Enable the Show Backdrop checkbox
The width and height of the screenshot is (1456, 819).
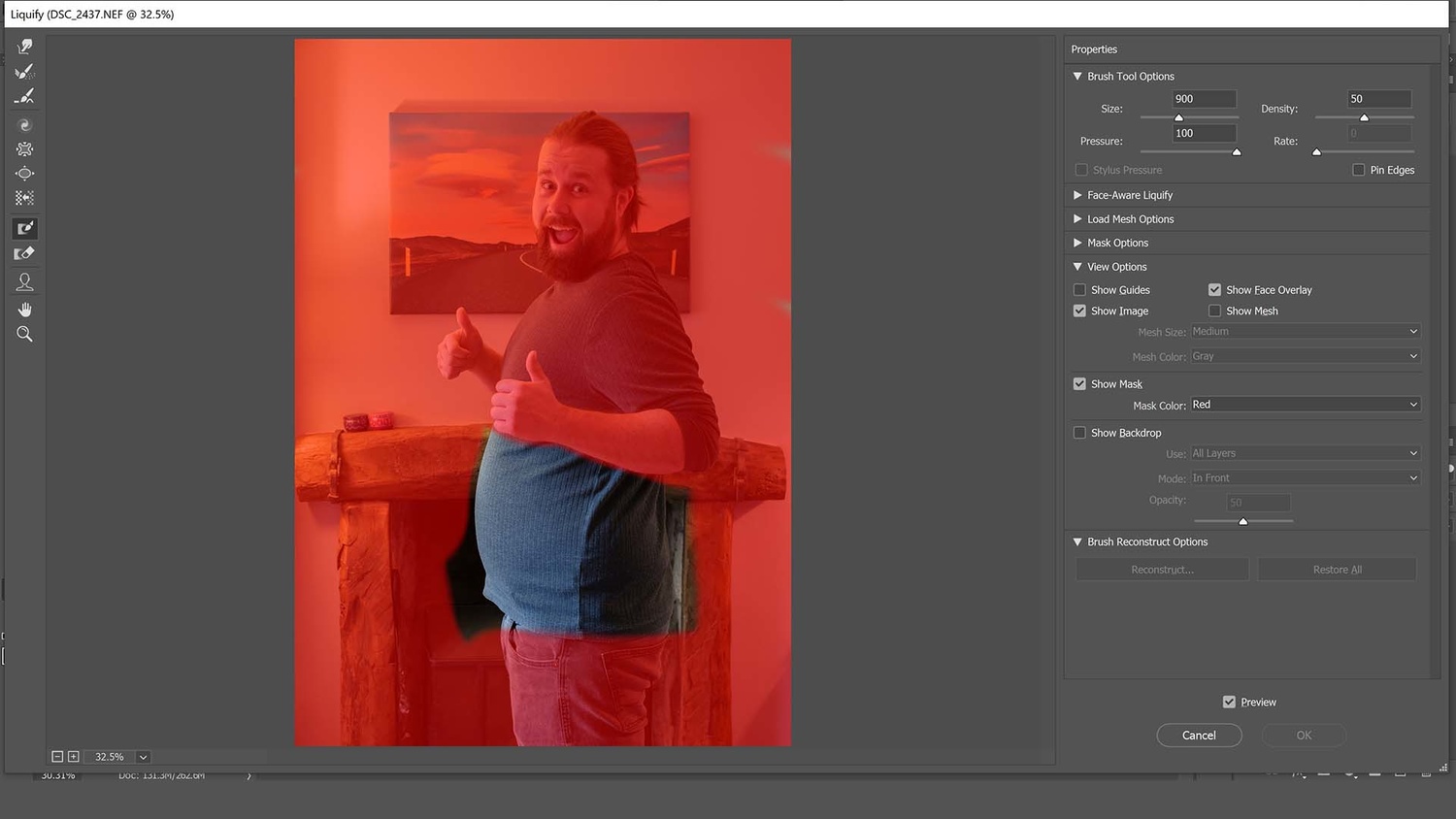pos(1079,433)
